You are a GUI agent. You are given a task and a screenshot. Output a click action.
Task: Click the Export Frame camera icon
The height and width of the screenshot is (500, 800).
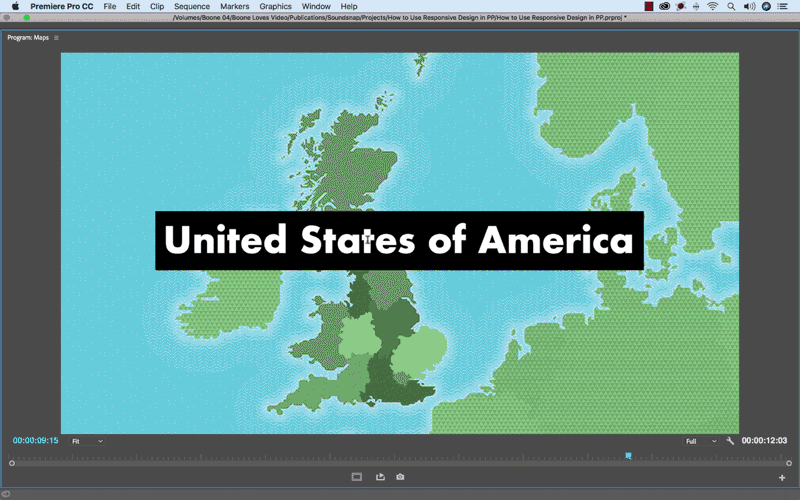400,477
